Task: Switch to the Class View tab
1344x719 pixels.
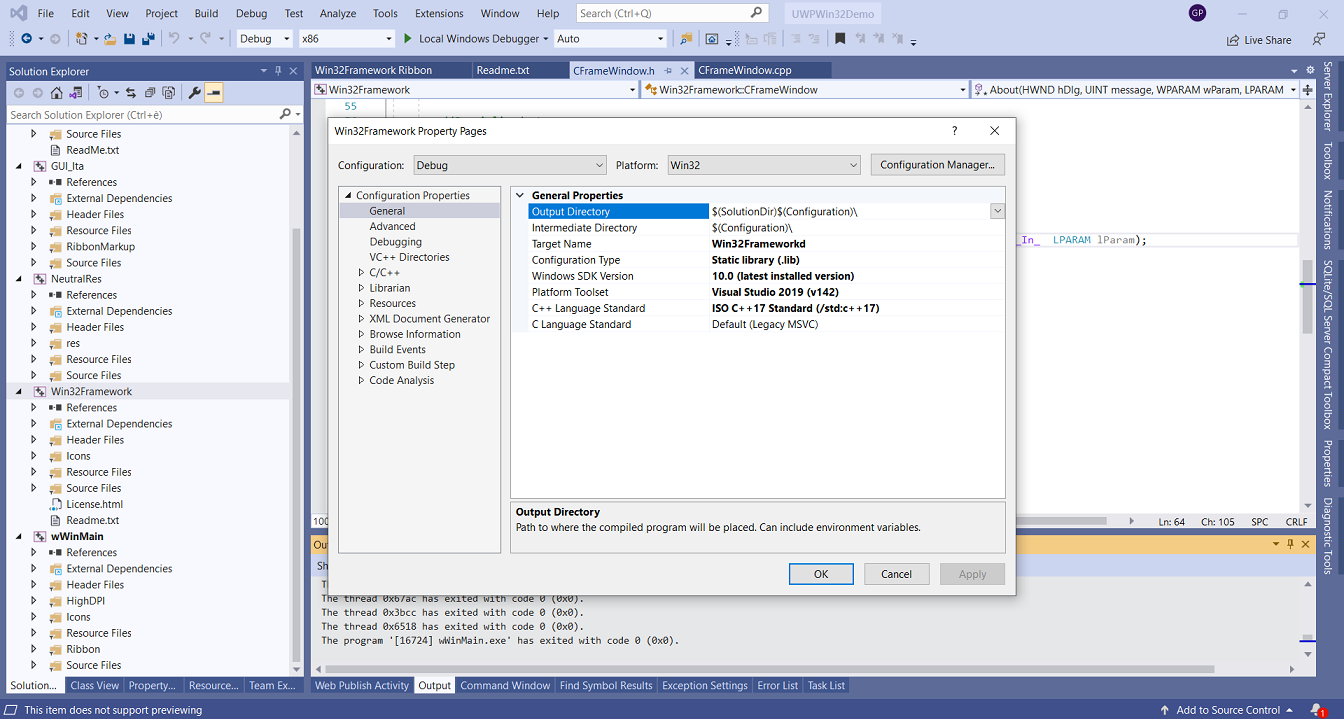Action: coord(94,686)
